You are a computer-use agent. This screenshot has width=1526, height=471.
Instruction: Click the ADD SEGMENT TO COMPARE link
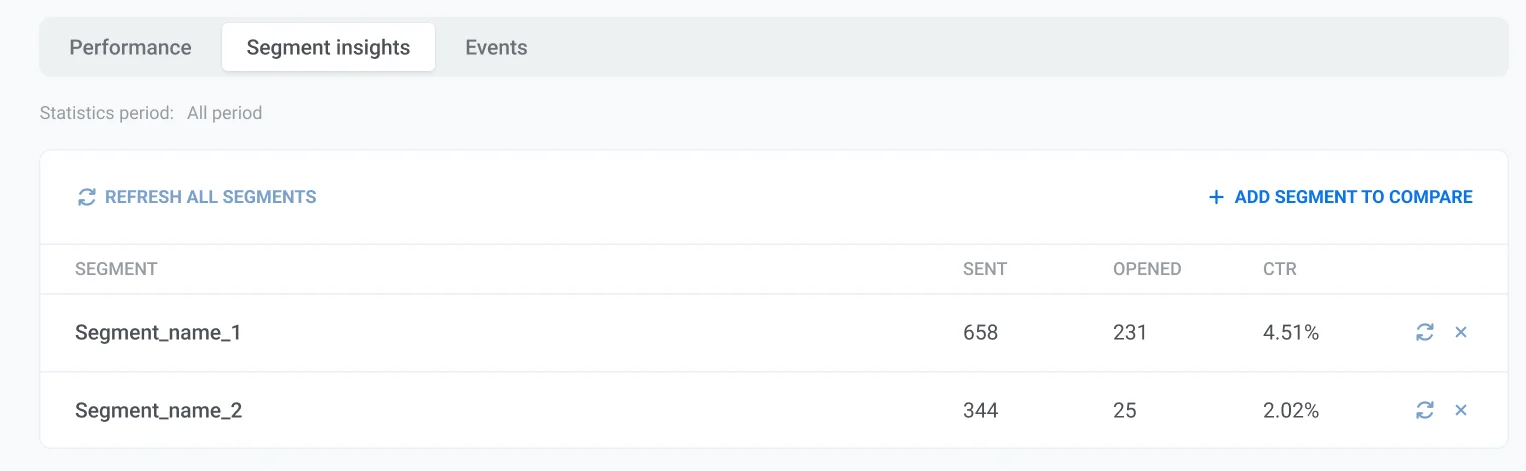(x=1353, y=198)
